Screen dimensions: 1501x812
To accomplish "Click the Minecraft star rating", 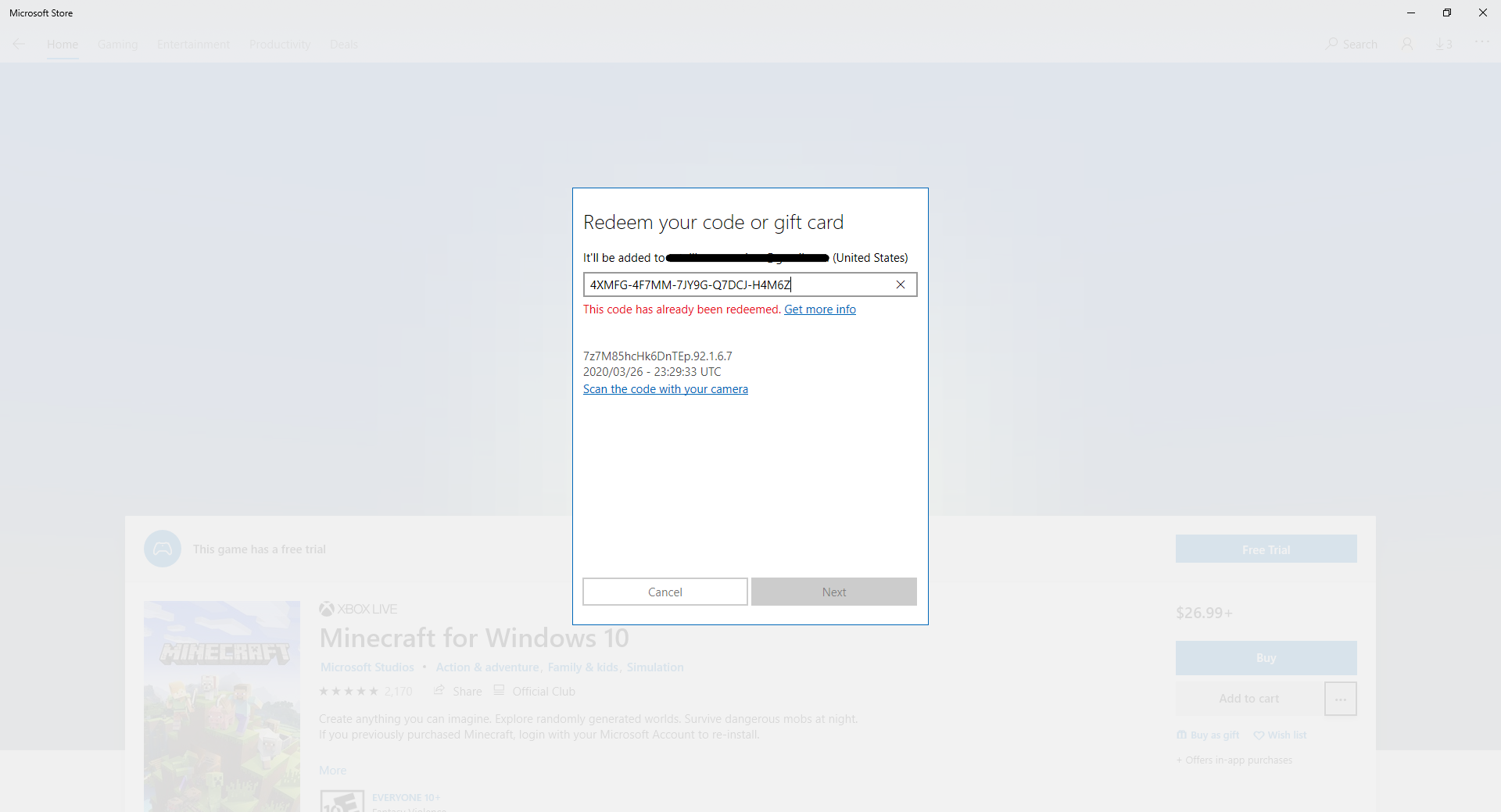I will [349, 692].
